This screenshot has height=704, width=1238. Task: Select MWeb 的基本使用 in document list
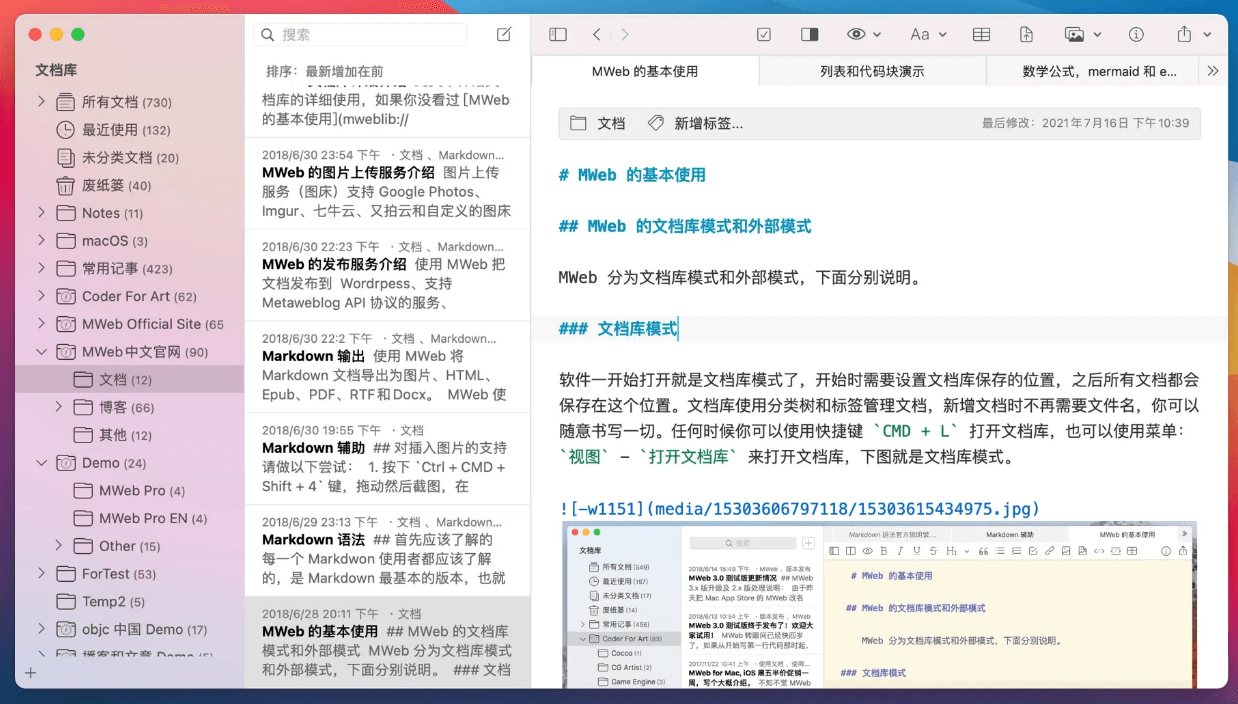pyautogui.click(x=387, y=643)
